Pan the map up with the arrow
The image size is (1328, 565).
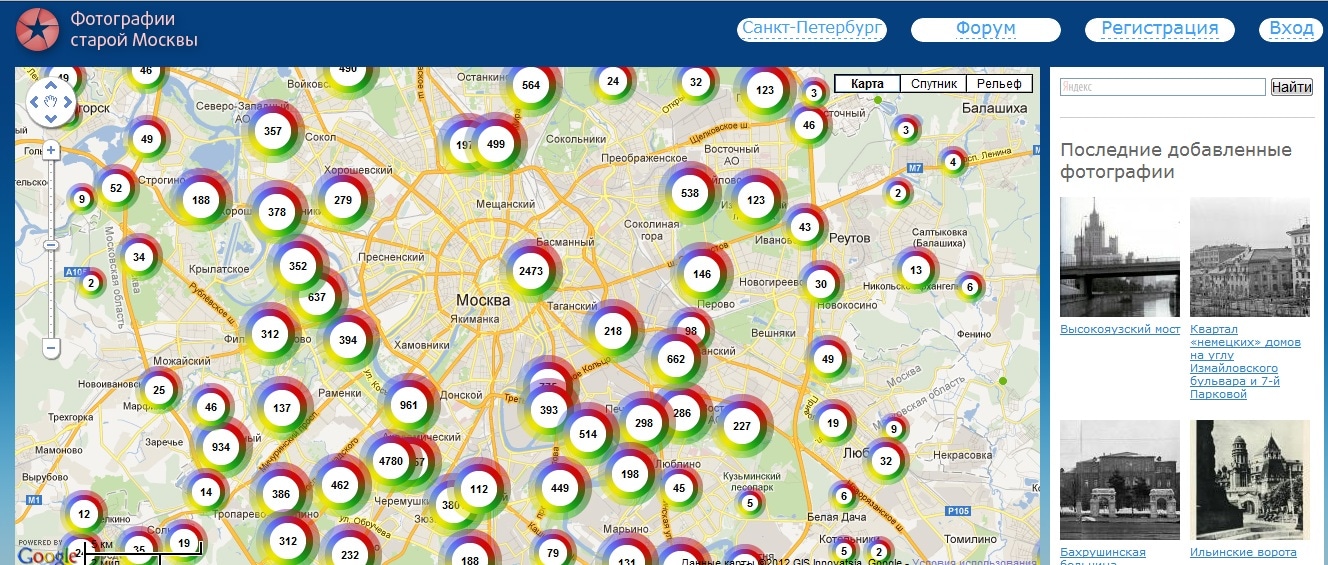[51, 85]
